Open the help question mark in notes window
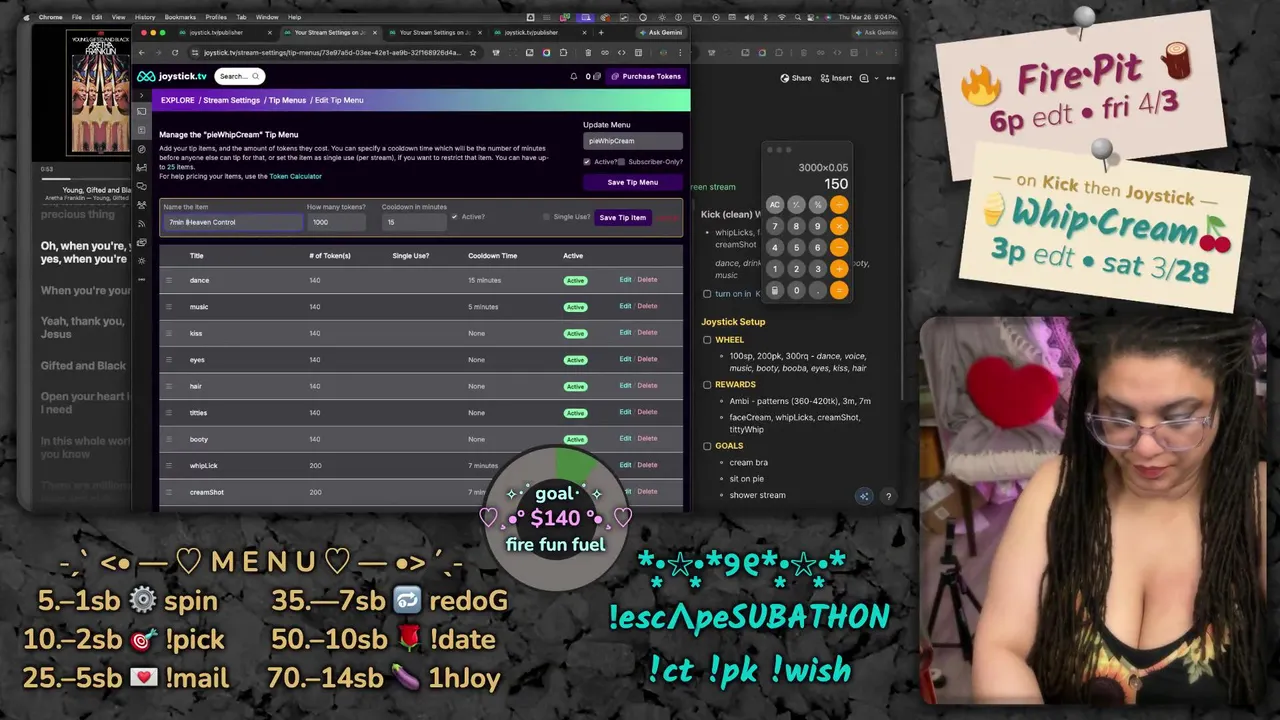Image resolution: width=1280 pixels, height=720 pixels. [x=888, y=496]
